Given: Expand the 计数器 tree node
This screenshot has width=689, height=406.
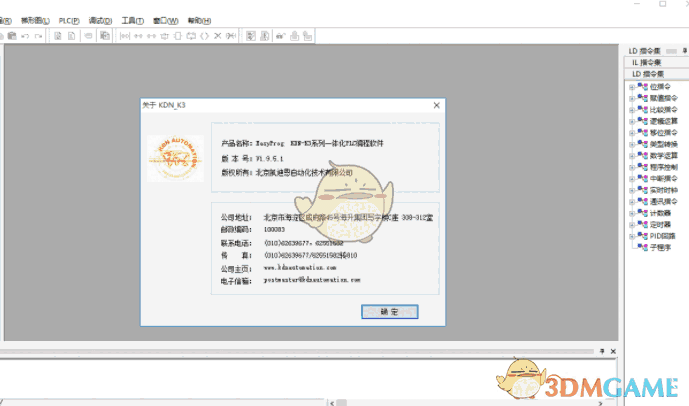Looking at the screenshot, I should tap(632, 213).
